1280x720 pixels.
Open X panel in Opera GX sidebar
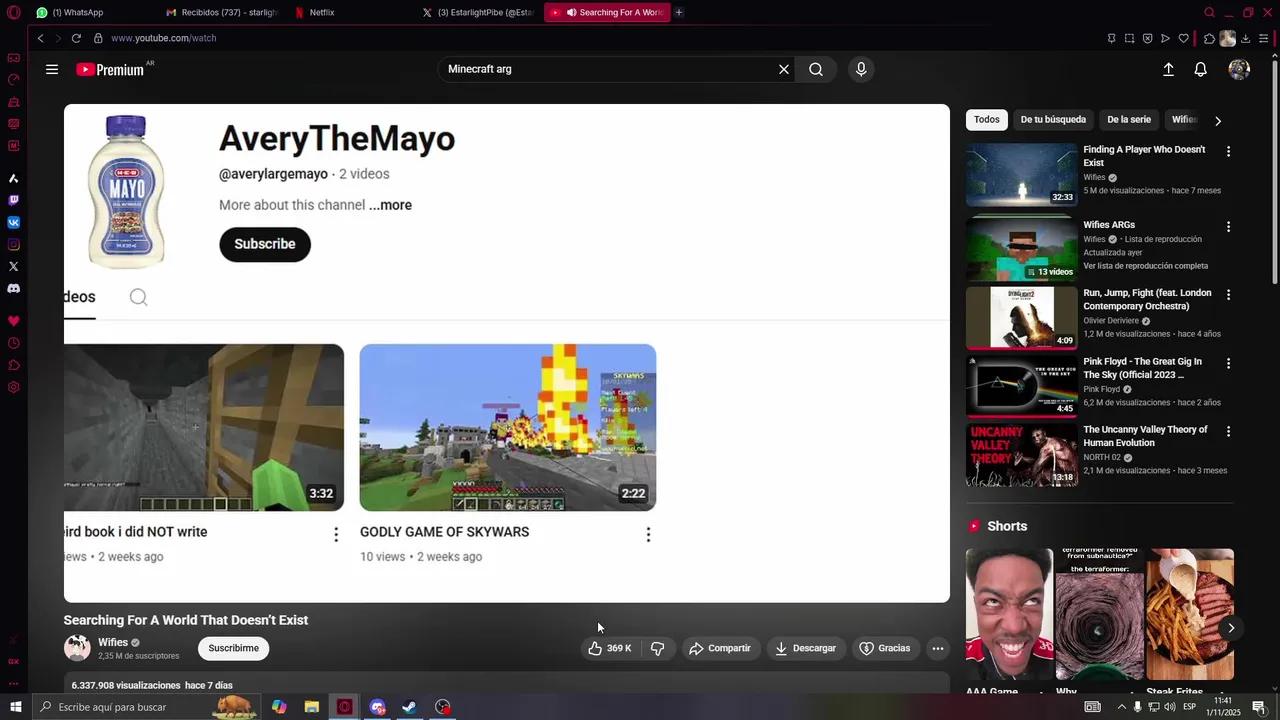(x=13, y=266)
